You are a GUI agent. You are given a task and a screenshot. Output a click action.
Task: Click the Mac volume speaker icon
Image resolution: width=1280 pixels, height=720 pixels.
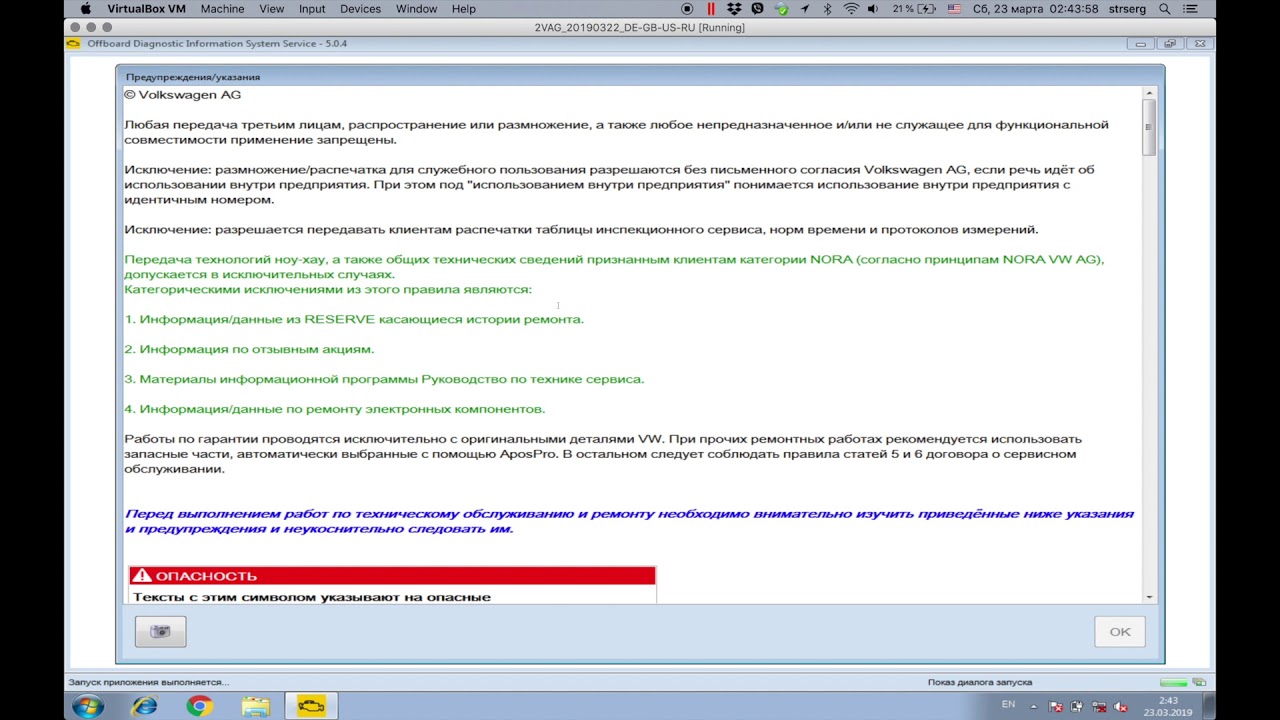[874, 9]
